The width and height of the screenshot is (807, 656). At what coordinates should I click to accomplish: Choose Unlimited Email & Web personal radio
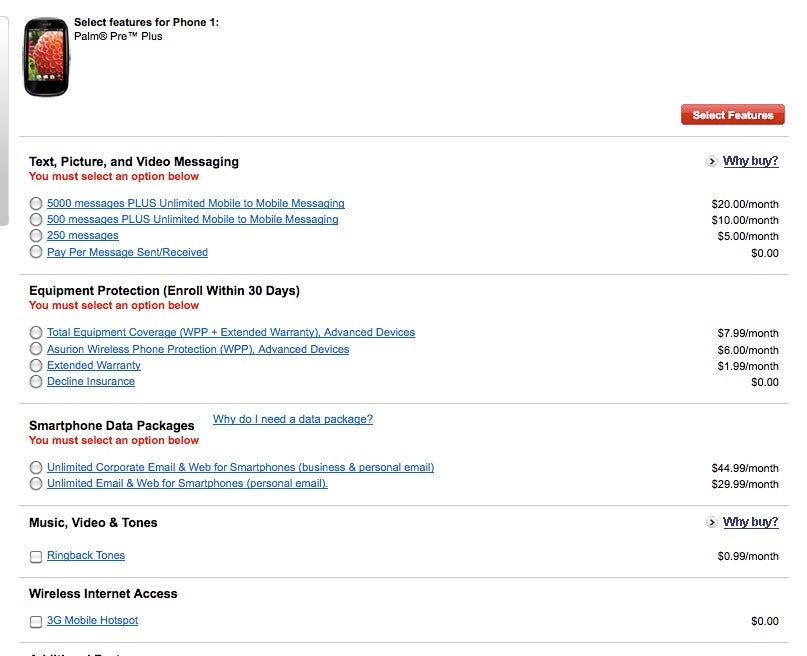click(x=36, y=484)
